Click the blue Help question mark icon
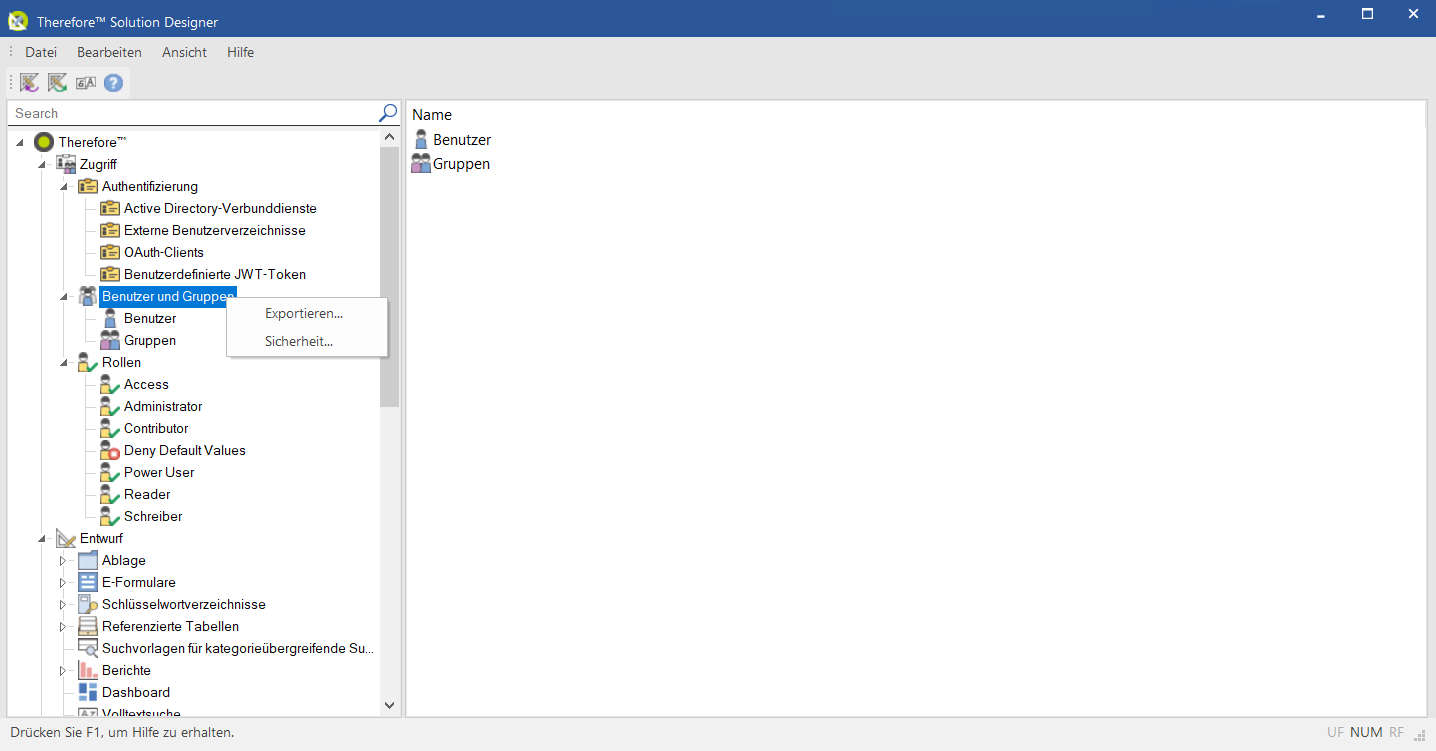 (x=112, y=83)
